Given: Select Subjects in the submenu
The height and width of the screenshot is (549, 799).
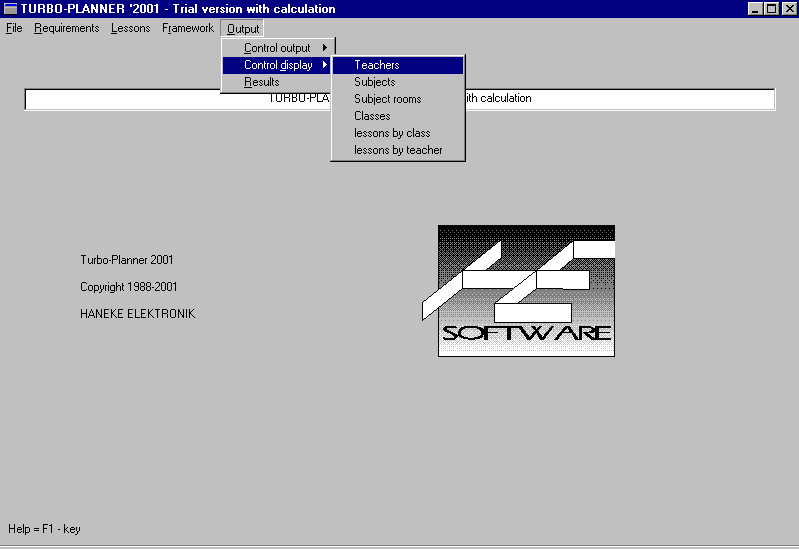Looking at the screenshot, I should (x=398, y=82).
